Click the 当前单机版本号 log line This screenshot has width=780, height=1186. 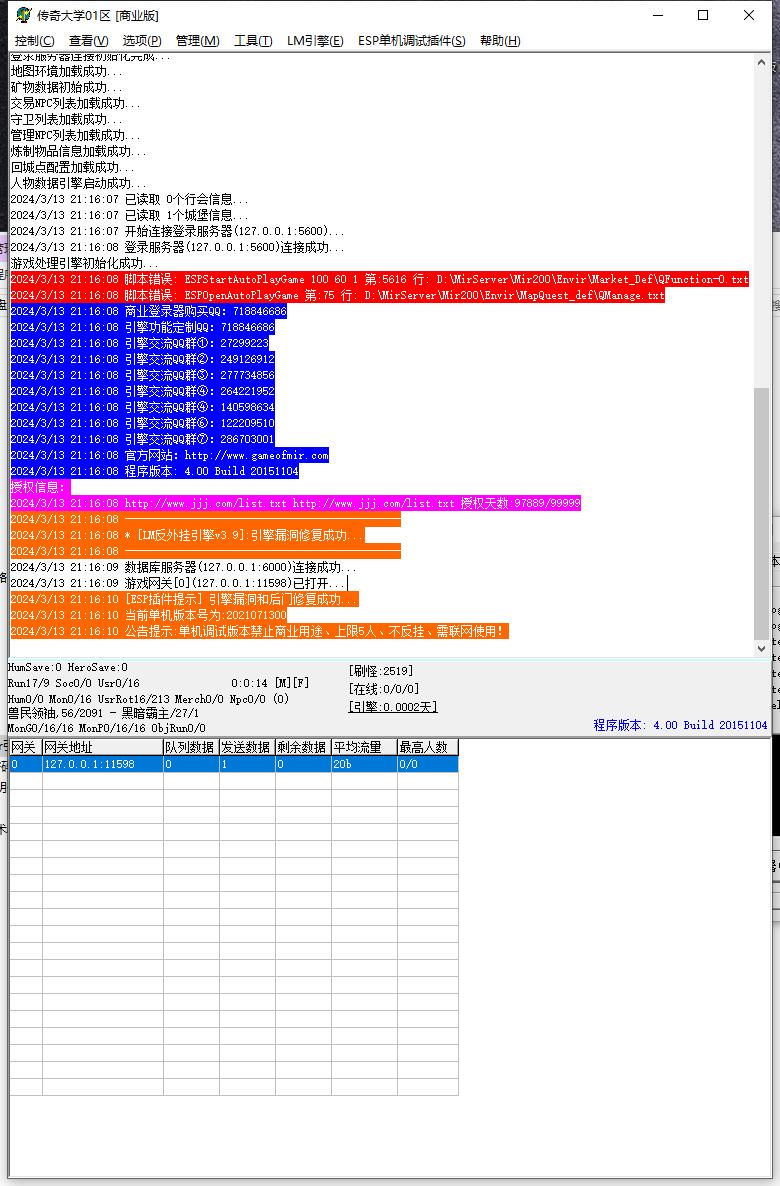(148, 615)
